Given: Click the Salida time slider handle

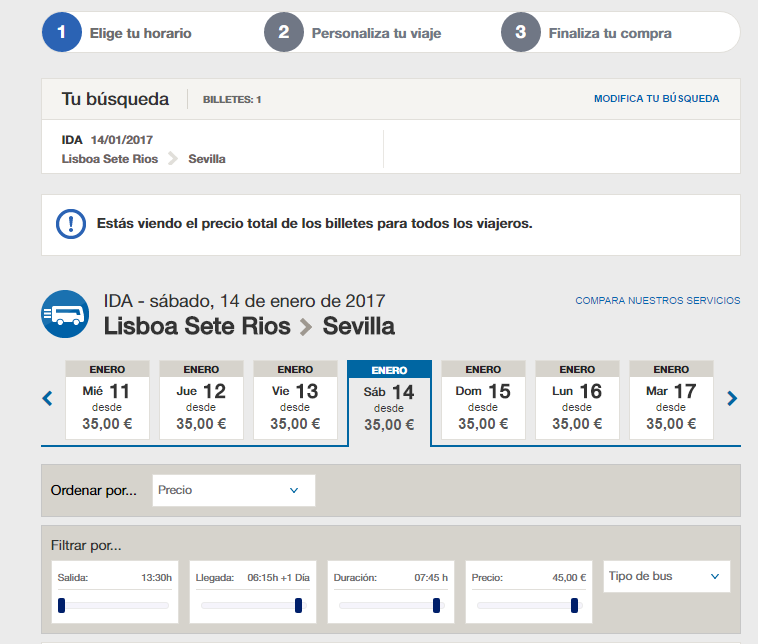Looking at the screenshot, I should click(x=61, y=605).
